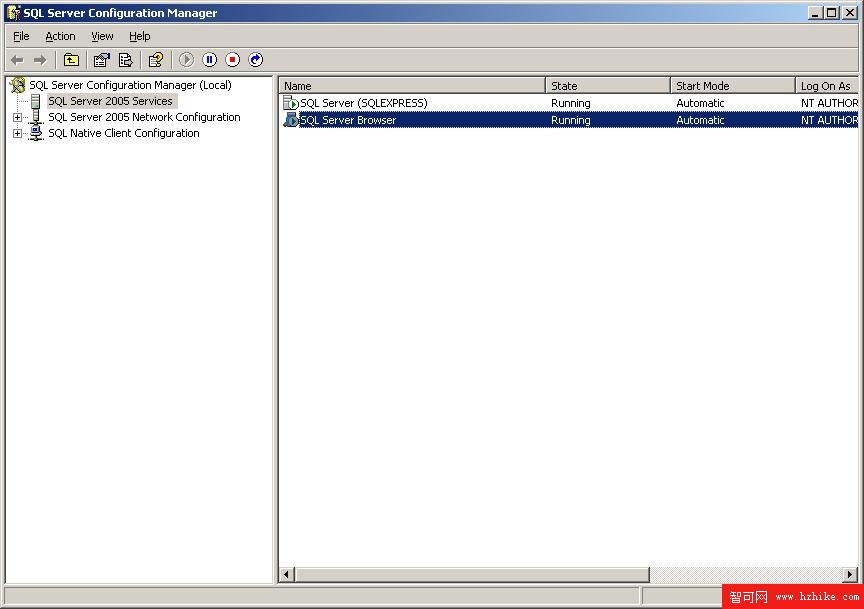Select SQL Server 2005 Services tree item
Screen dimensions: 864x609
[x=111, y=101]
